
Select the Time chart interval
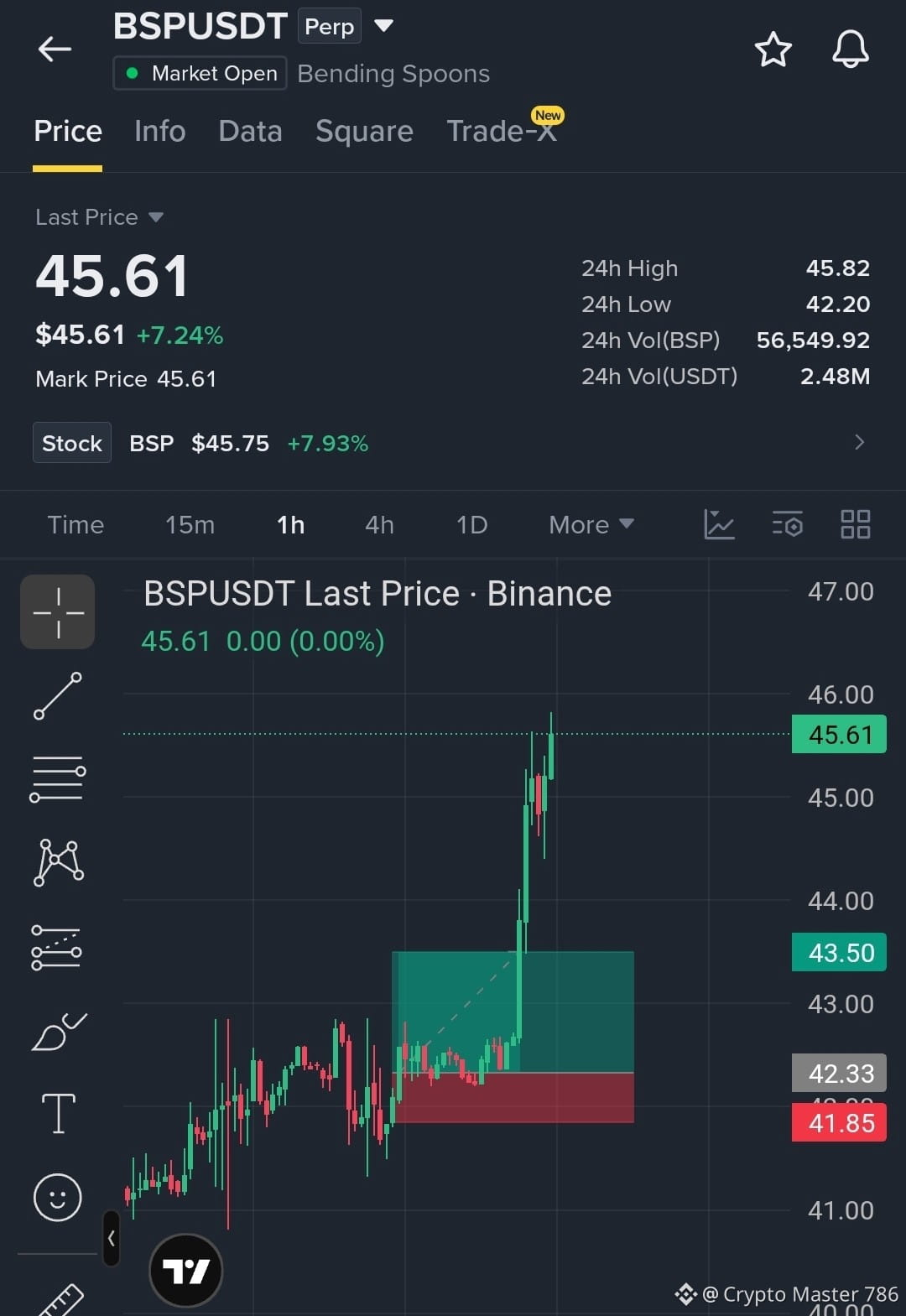[x=75, y=525]
